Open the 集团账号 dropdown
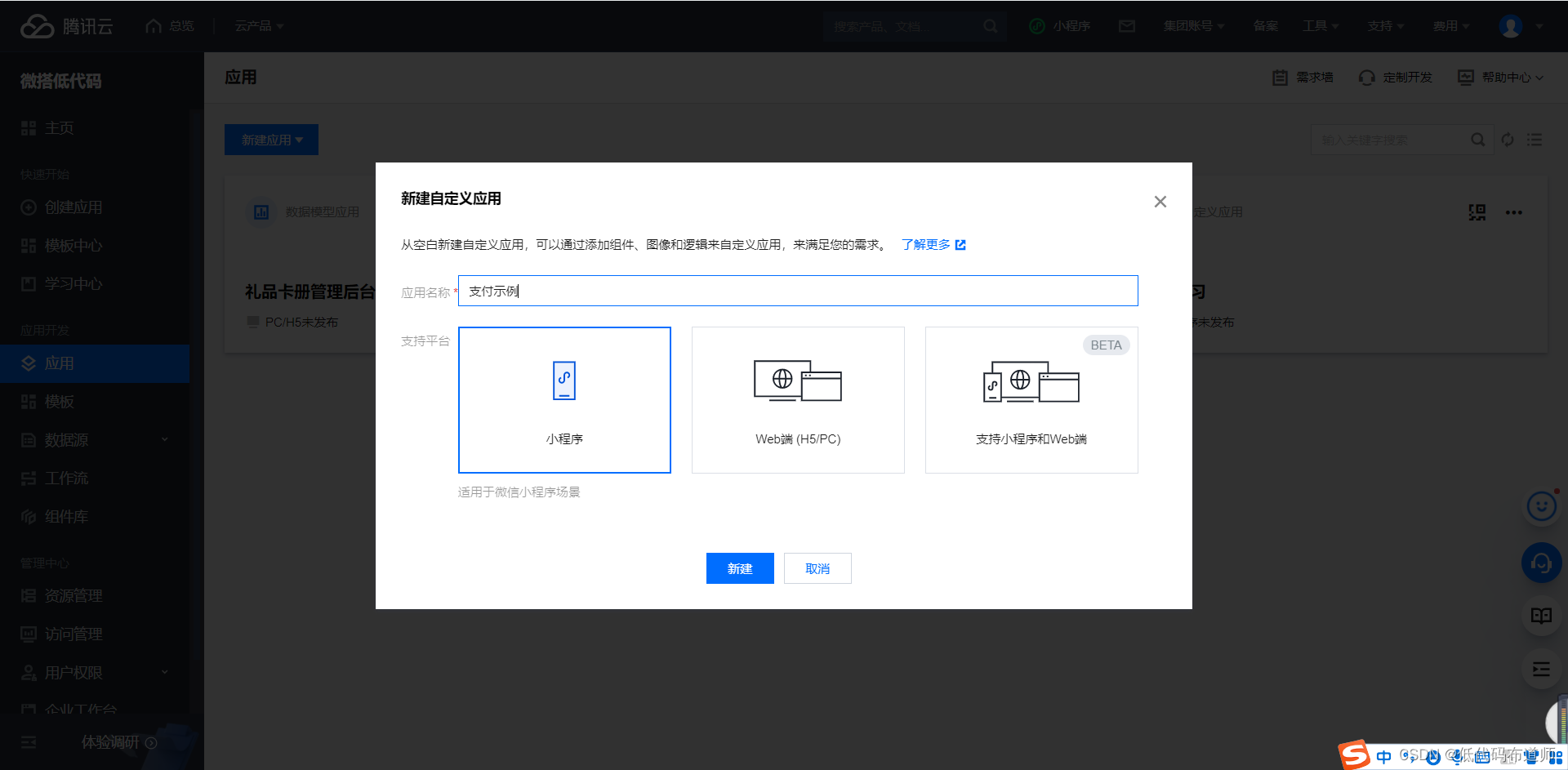The width and height of the screenshot is (1568, 770). 1194,26
